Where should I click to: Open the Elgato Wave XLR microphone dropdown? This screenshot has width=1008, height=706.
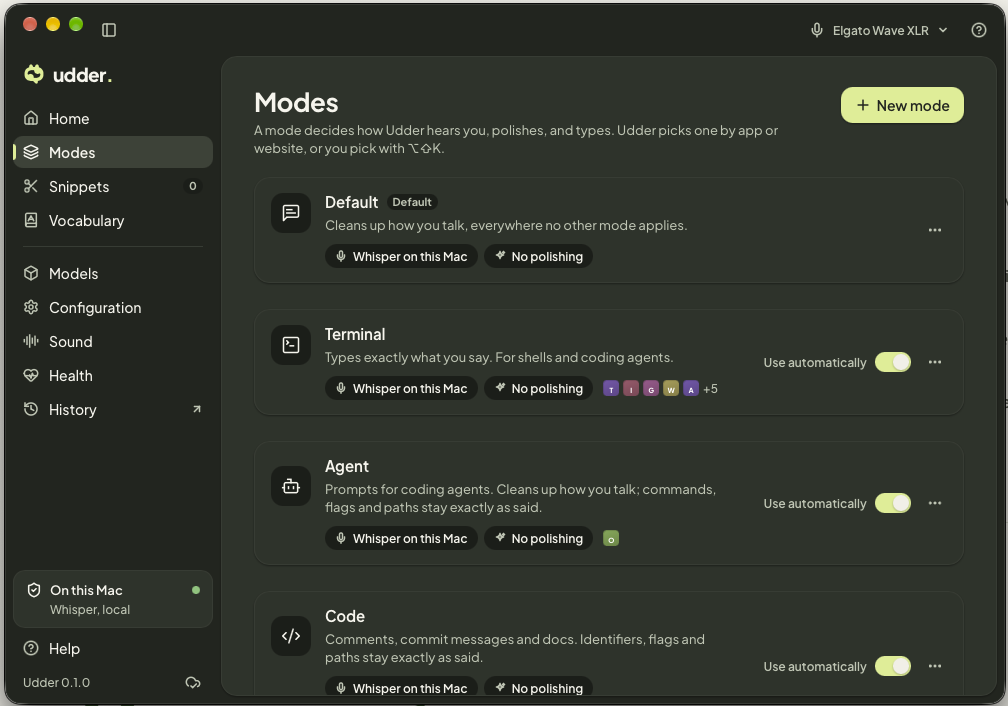pos(879,30)
